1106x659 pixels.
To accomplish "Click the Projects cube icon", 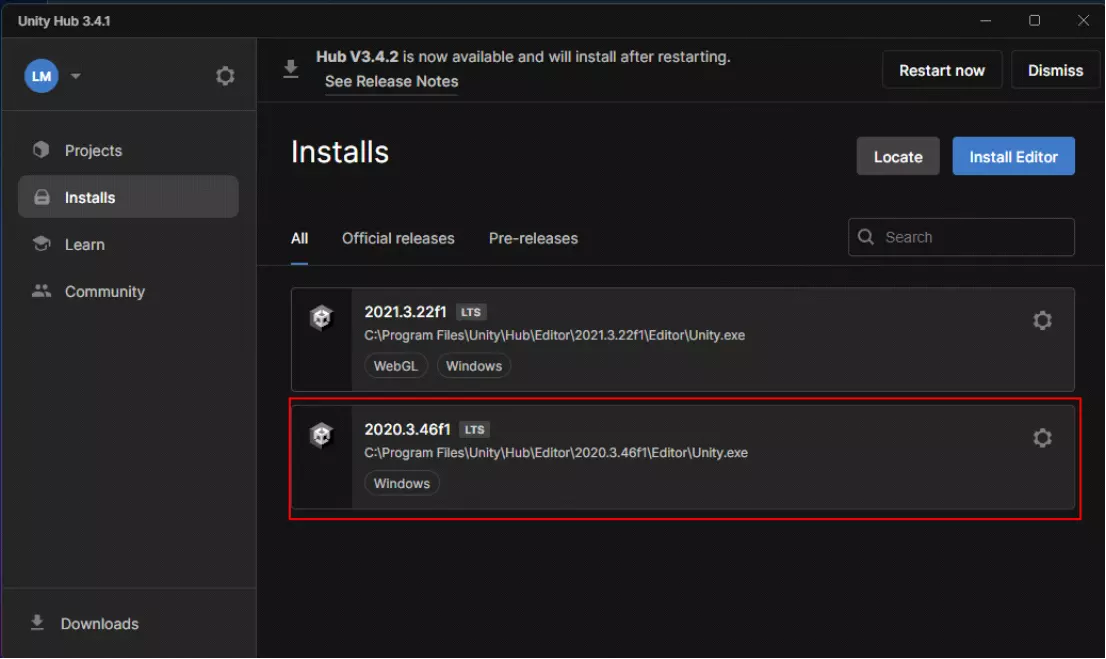I will (41, 150).
